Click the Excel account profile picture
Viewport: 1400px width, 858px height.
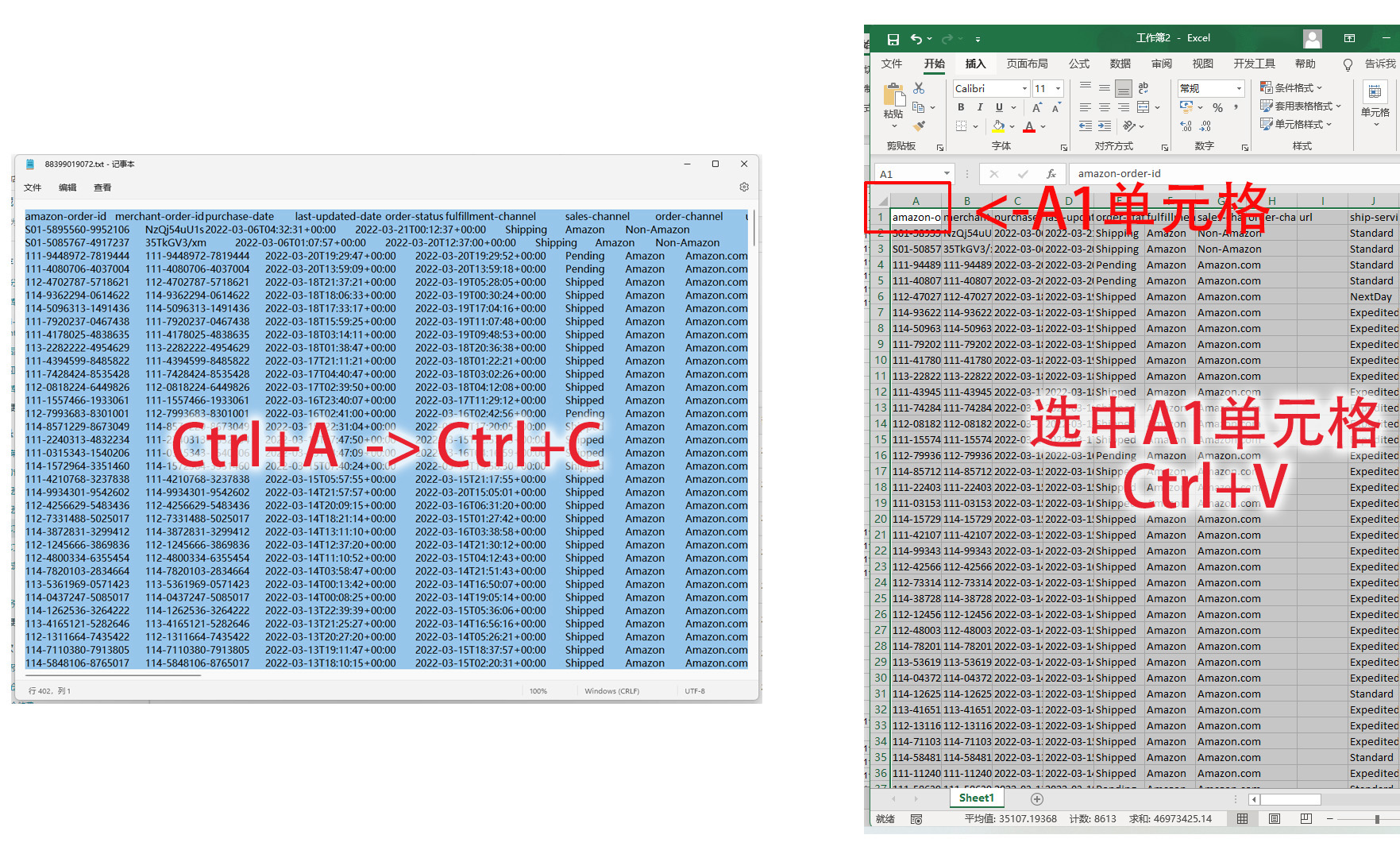[x=1313, y=38]
